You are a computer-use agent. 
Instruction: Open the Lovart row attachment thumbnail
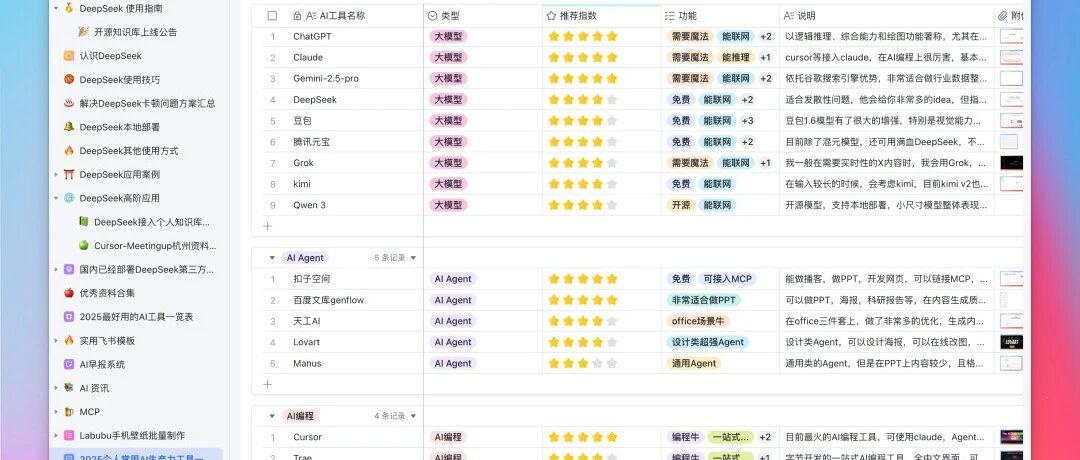pyautogui.click(x=1011, y=342)
